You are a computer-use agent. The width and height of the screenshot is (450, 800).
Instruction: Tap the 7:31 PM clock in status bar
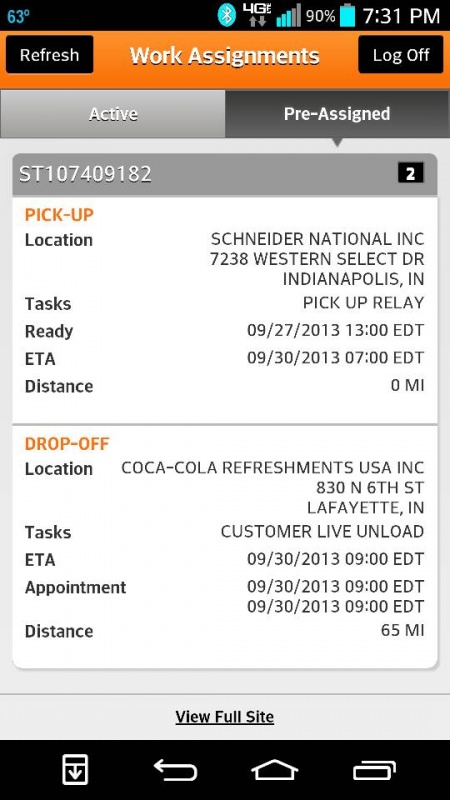coord(401,16)
